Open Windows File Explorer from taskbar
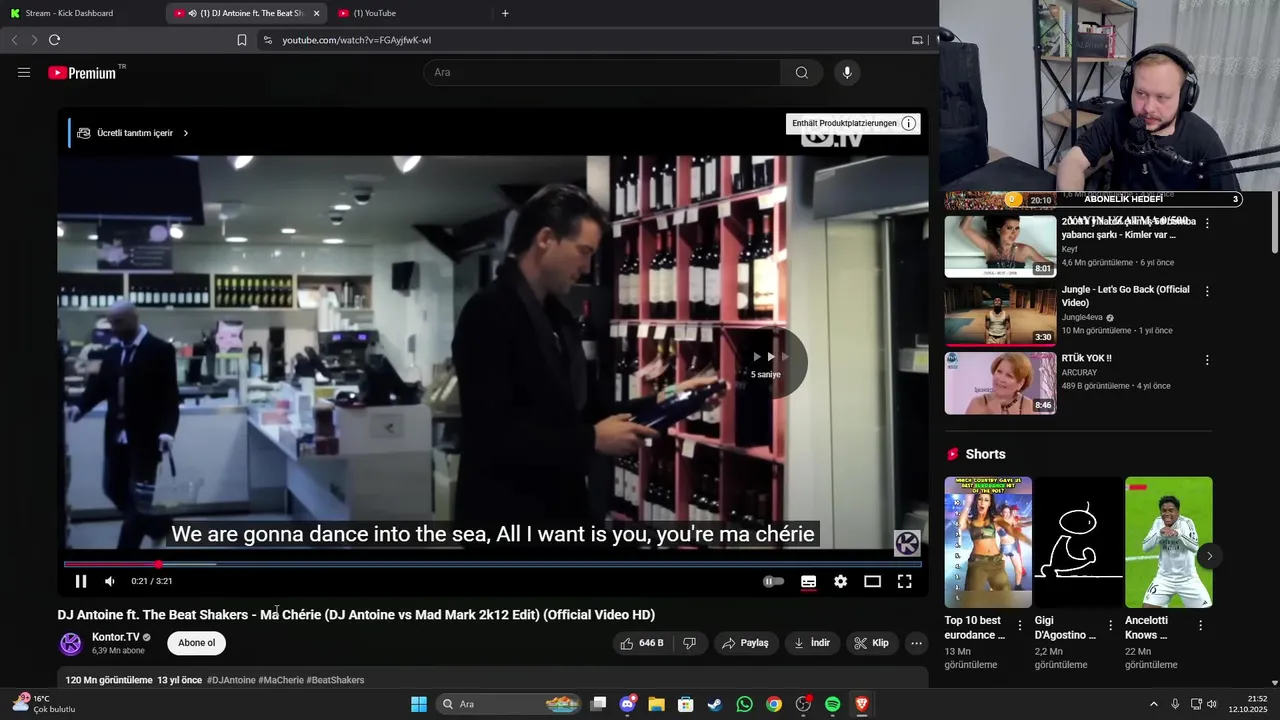This screenshot has width=1280, height=720. pyautogui.click(x=656, y=704)
